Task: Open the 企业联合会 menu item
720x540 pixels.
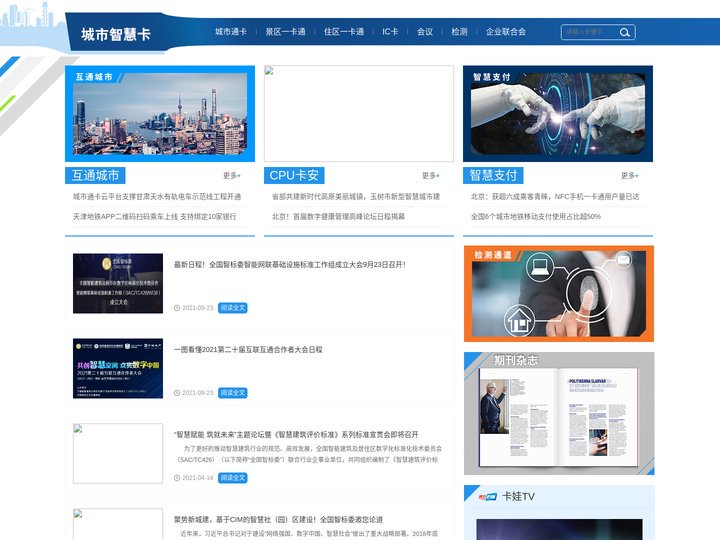Action: (506, 32)
